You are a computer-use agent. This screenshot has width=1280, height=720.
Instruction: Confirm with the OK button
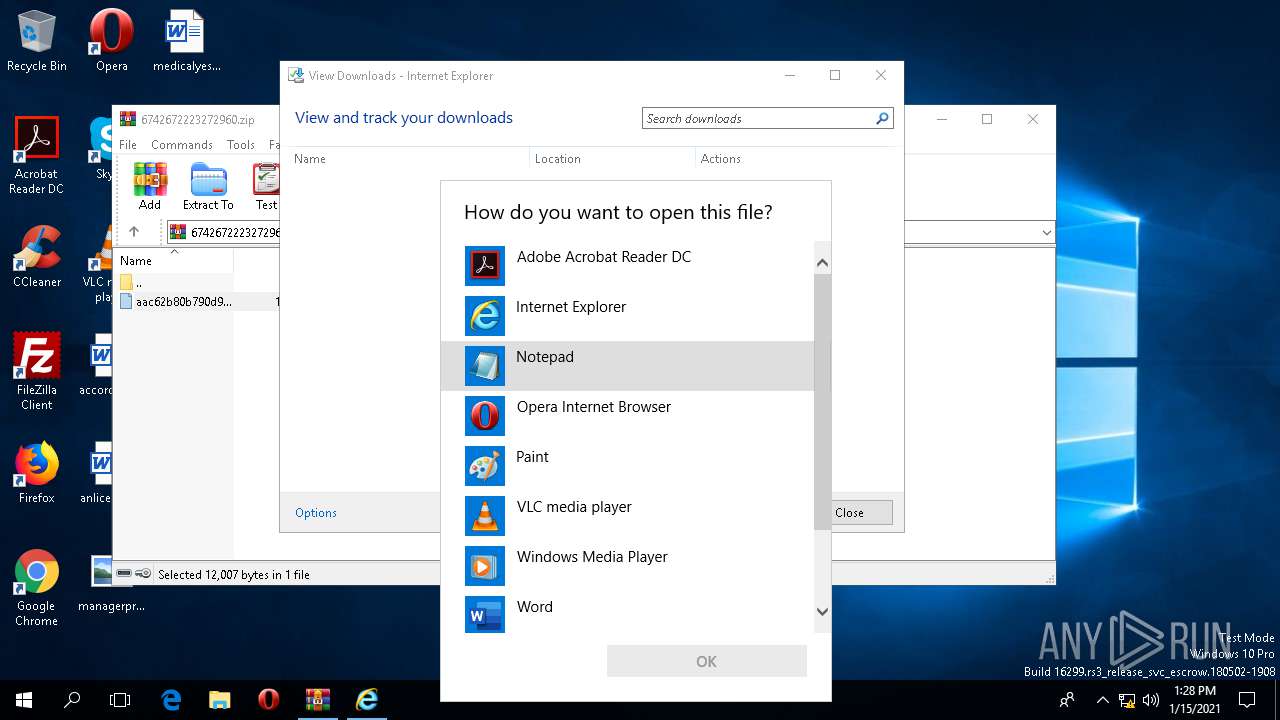tap(706, 661)
